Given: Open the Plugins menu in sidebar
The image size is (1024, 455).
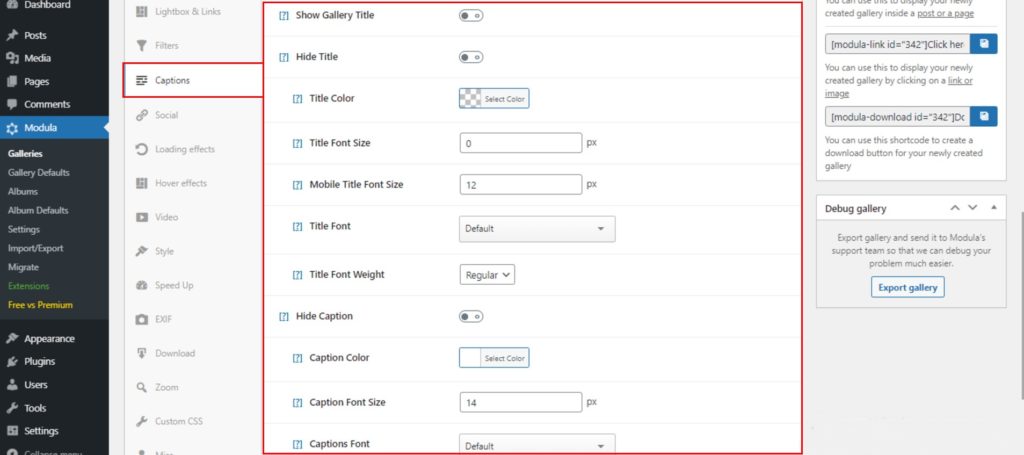Looking at the screenshot, I should 39,362.
